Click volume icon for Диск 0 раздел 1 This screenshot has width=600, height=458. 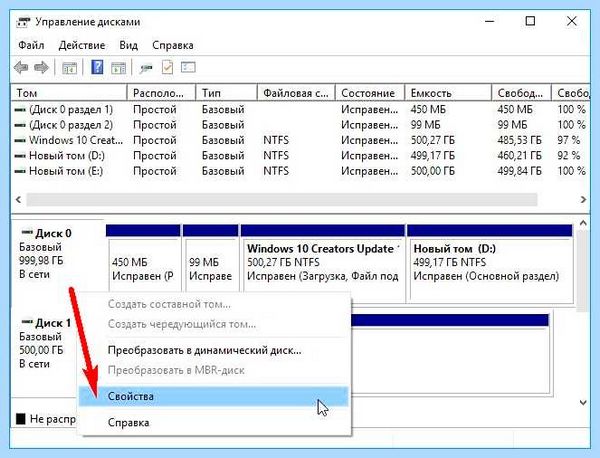coord(20,110)
